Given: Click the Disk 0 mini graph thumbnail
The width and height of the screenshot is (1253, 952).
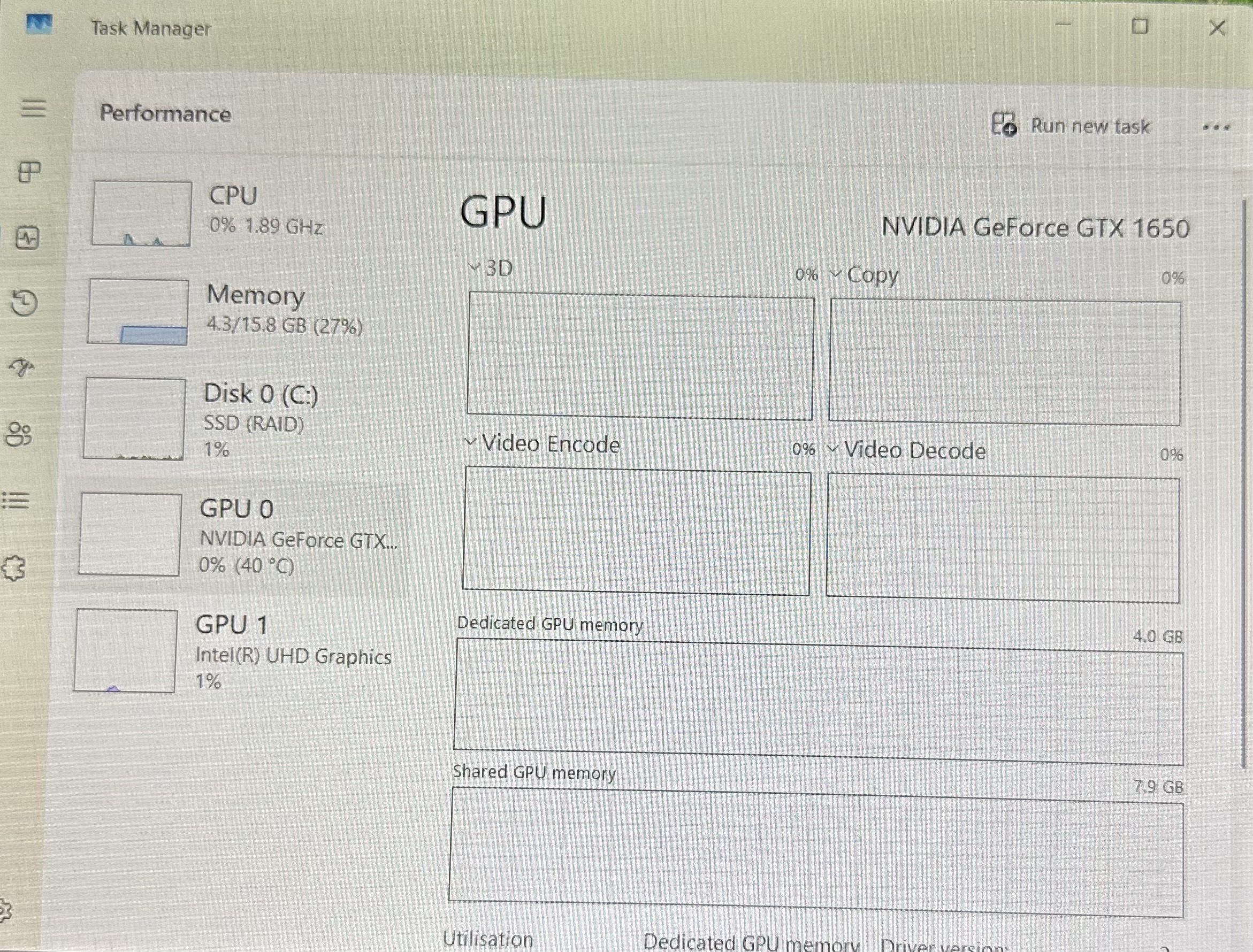Looking at the screenshot, I should tap(134, 419).
